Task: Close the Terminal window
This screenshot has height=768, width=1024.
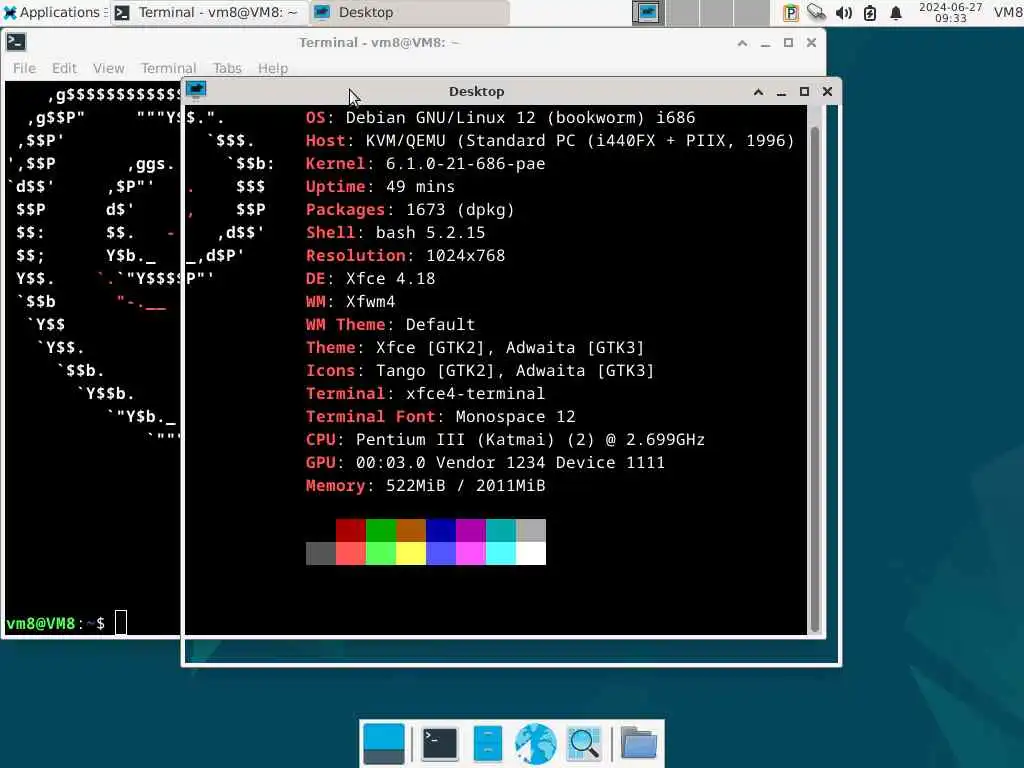Action: tap(811, 43)
